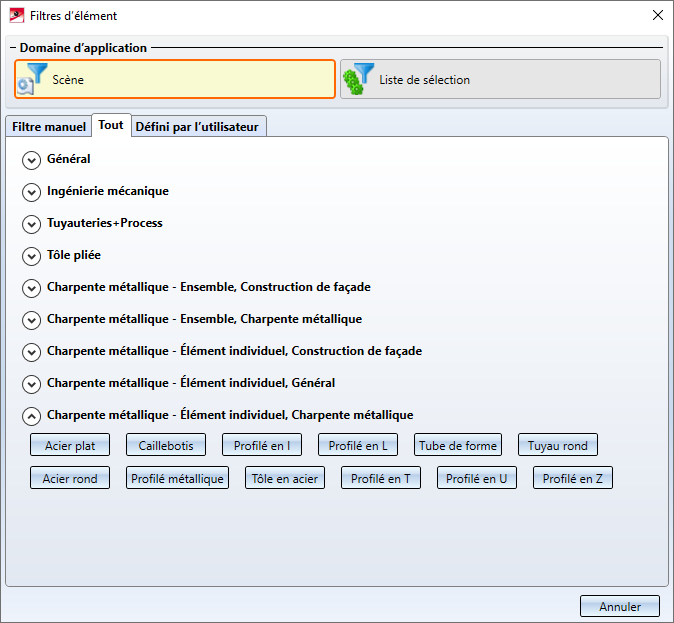Open the Défini par l'utilisateur tab
Viewport: 674px width, 623px height.
coord(197,126)
